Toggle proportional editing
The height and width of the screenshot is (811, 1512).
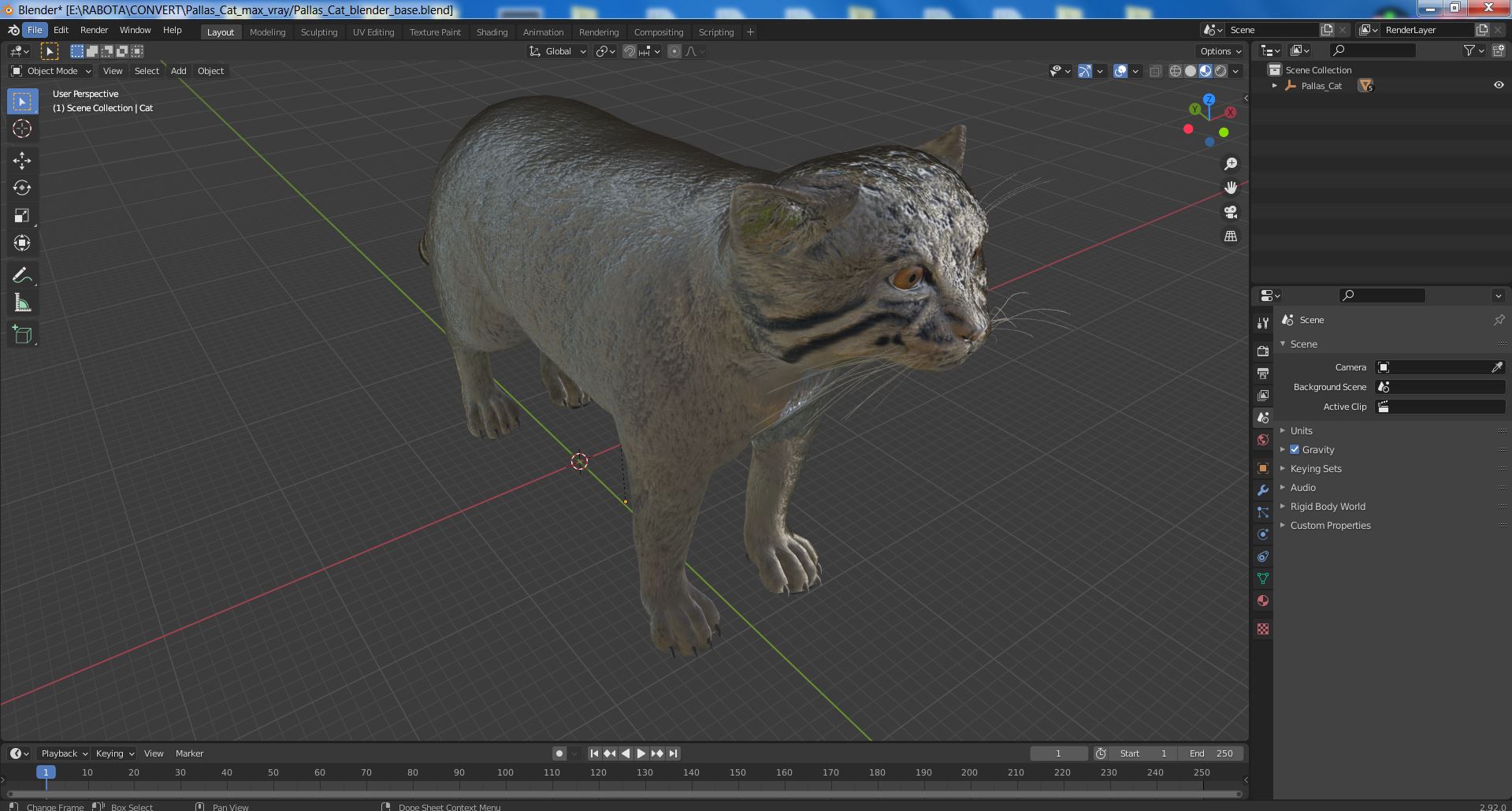674,51
